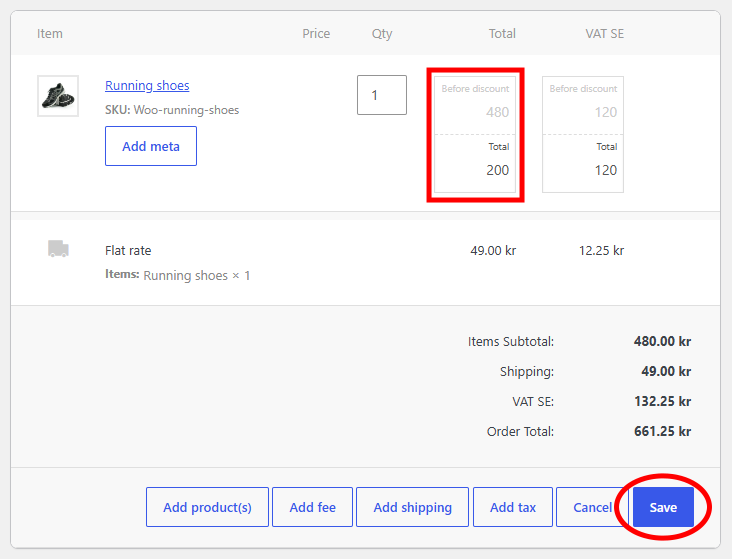Click the Price column header
Image resolution: width=732 pixels, height=559 pixels.
[x=316, y=34]
